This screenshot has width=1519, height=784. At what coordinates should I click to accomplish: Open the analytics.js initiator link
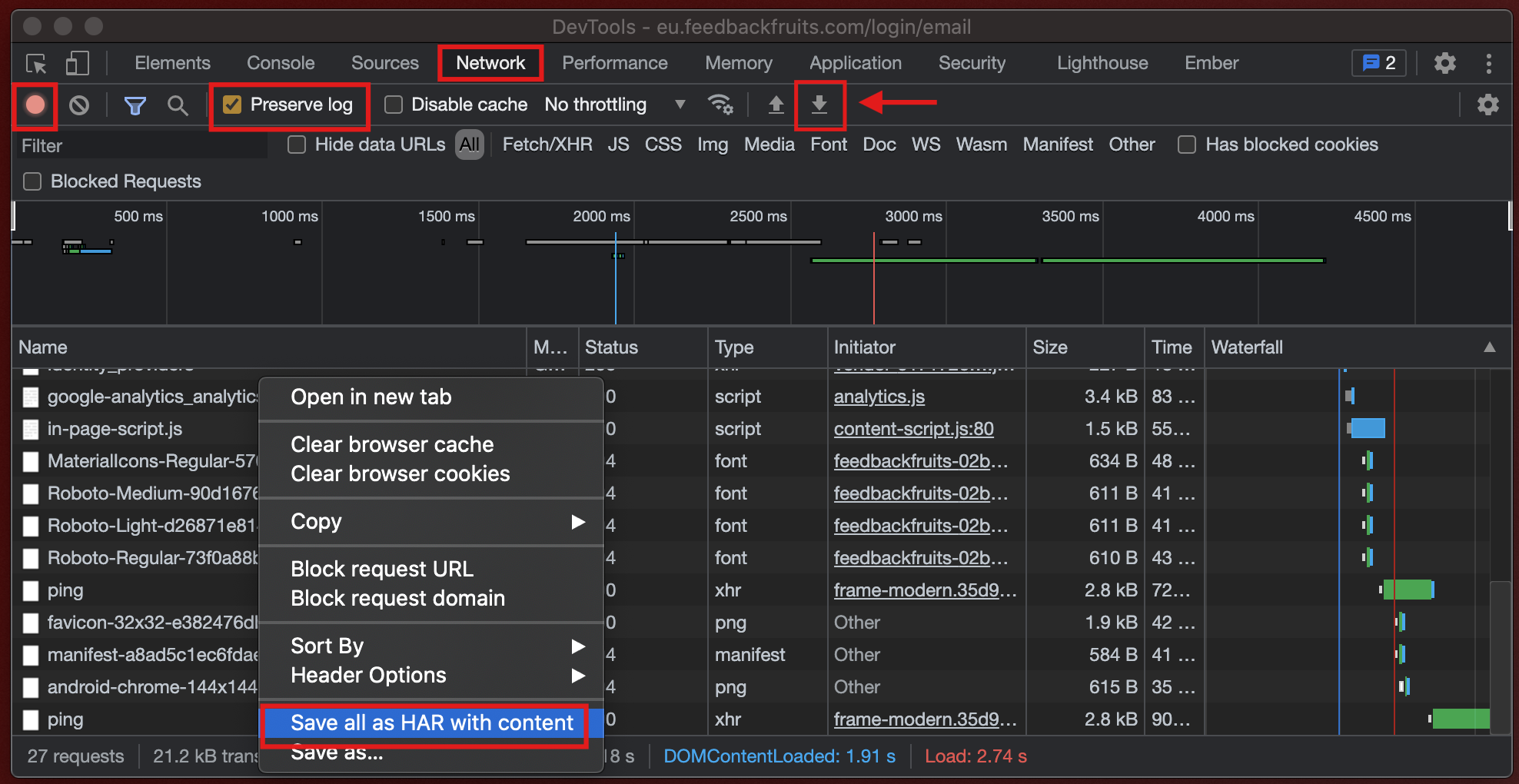click(x=879, y=397)
